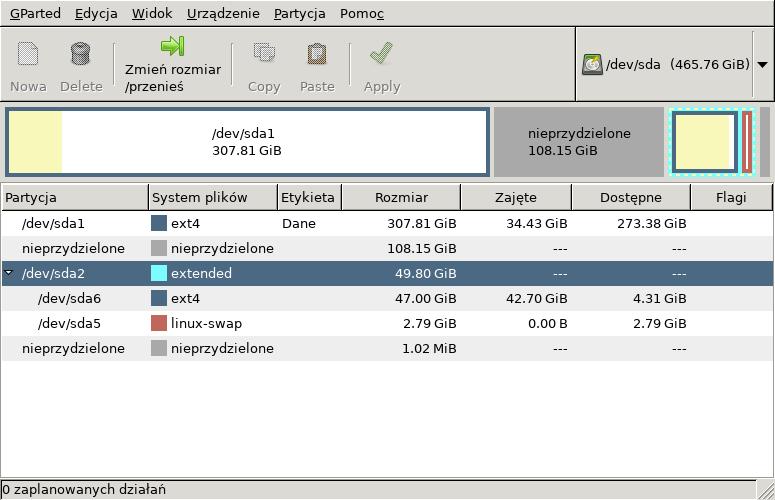775x500 pixels.
Task: Open the /dev/sda device dropdown arrow
Action: click(x=762, y=65)
